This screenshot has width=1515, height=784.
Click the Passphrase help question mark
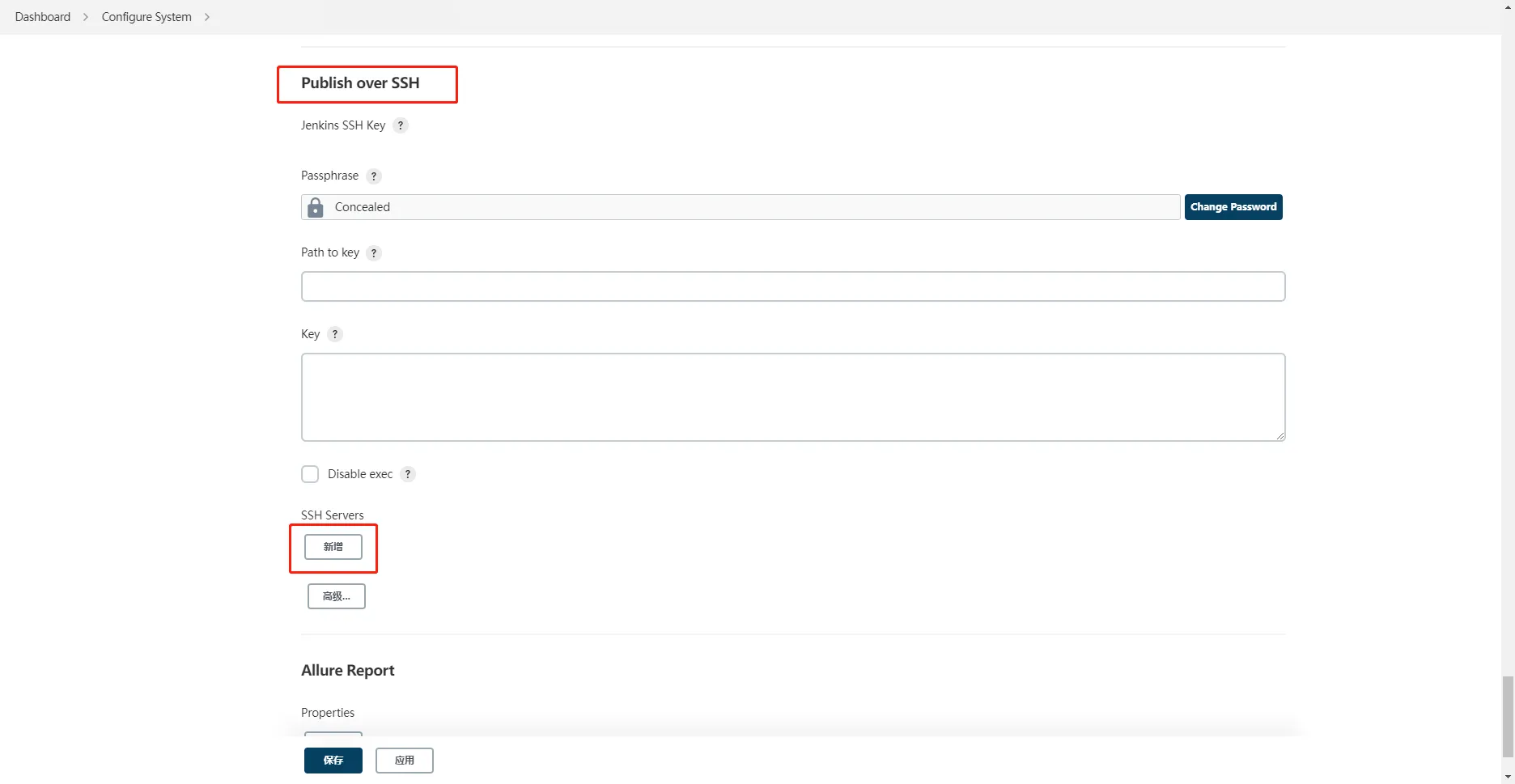(373, 176)
